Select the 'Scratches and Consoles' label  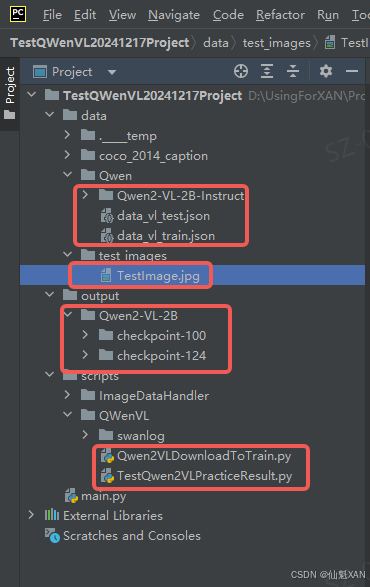coord(132,536)
